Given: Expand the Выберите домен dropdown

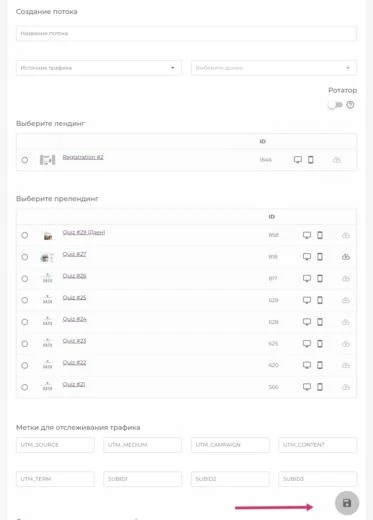Looking at the screenshot, I should tap(274, 68).
